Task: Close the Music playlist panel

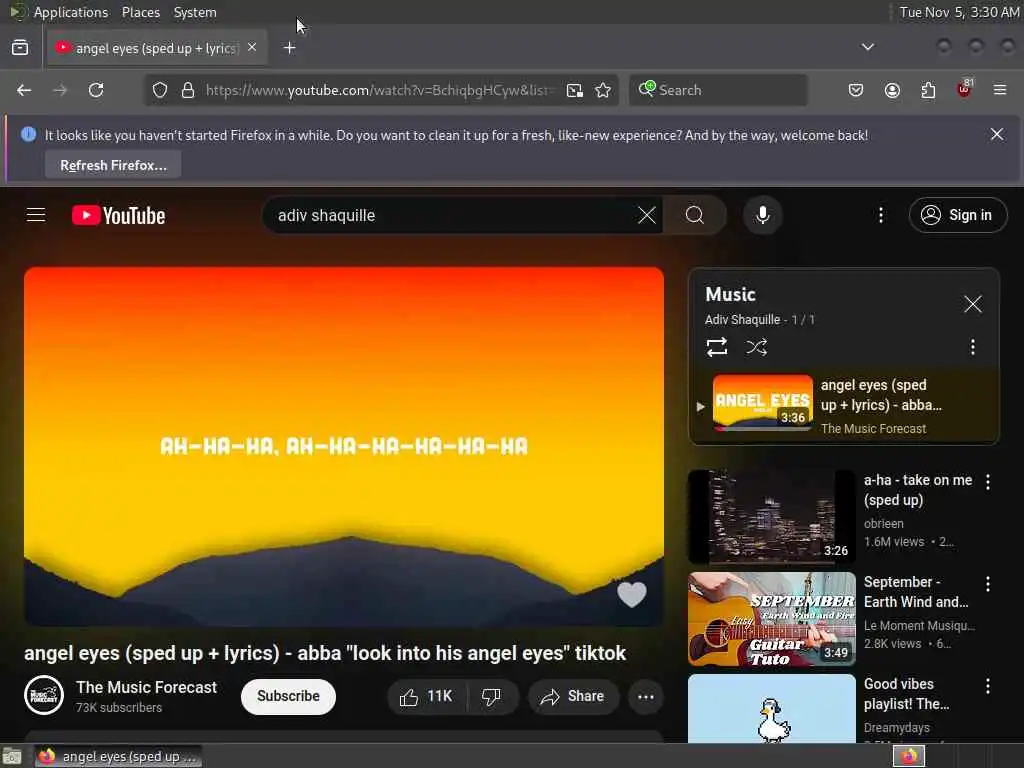Action: 972,304
